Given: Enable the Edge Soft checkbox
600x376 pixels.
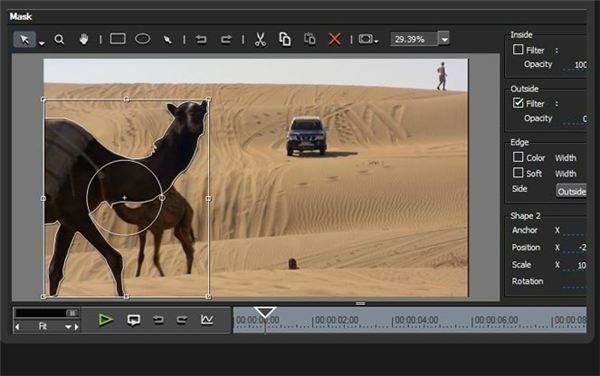Looking at the screenshot, I should [x=518, y=173].
